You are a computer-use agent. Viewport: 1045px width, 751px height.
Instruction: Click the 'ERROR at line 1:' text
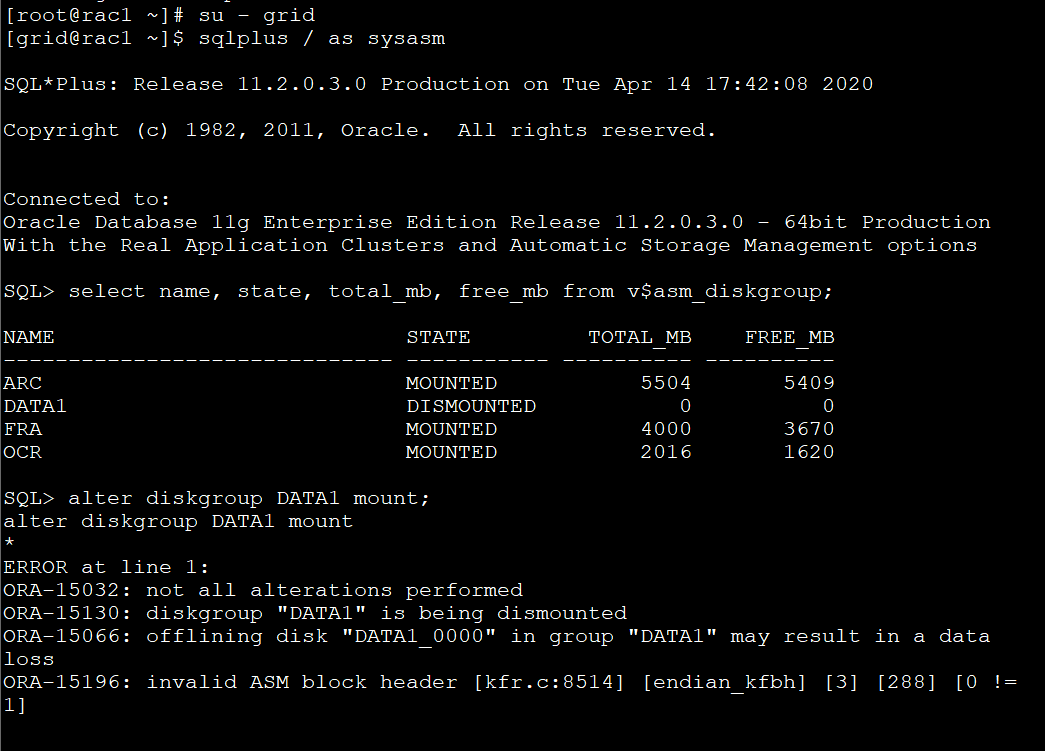(x=106, y=567)
